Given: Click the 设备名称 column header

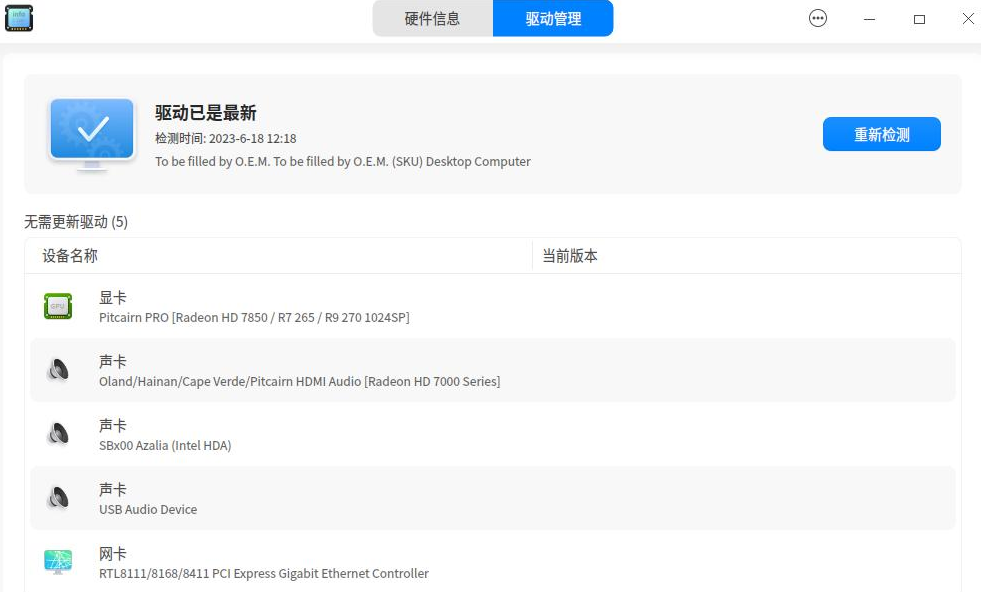Looking at the screenshot, I should [71, 256].
